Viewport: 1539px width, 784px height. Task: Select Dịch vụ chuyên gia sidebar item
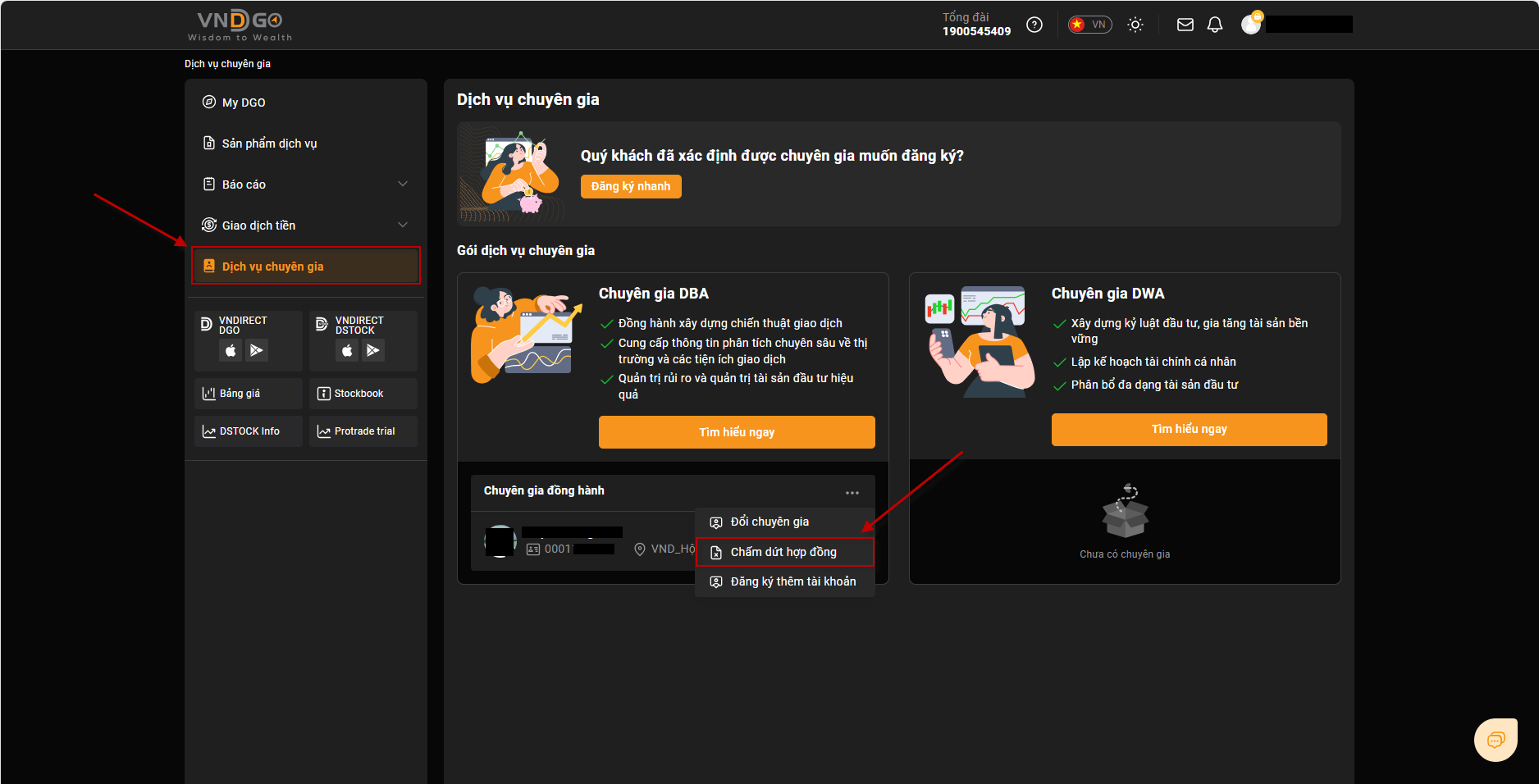[306, 266]
